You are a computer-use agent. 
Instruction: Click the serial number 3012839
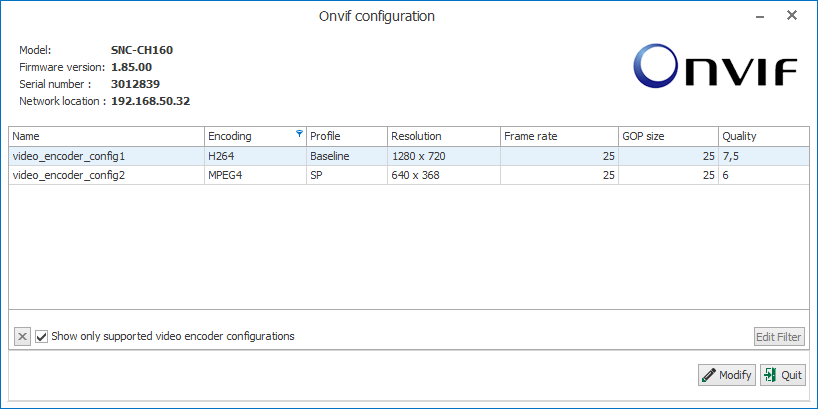point(136,84)
